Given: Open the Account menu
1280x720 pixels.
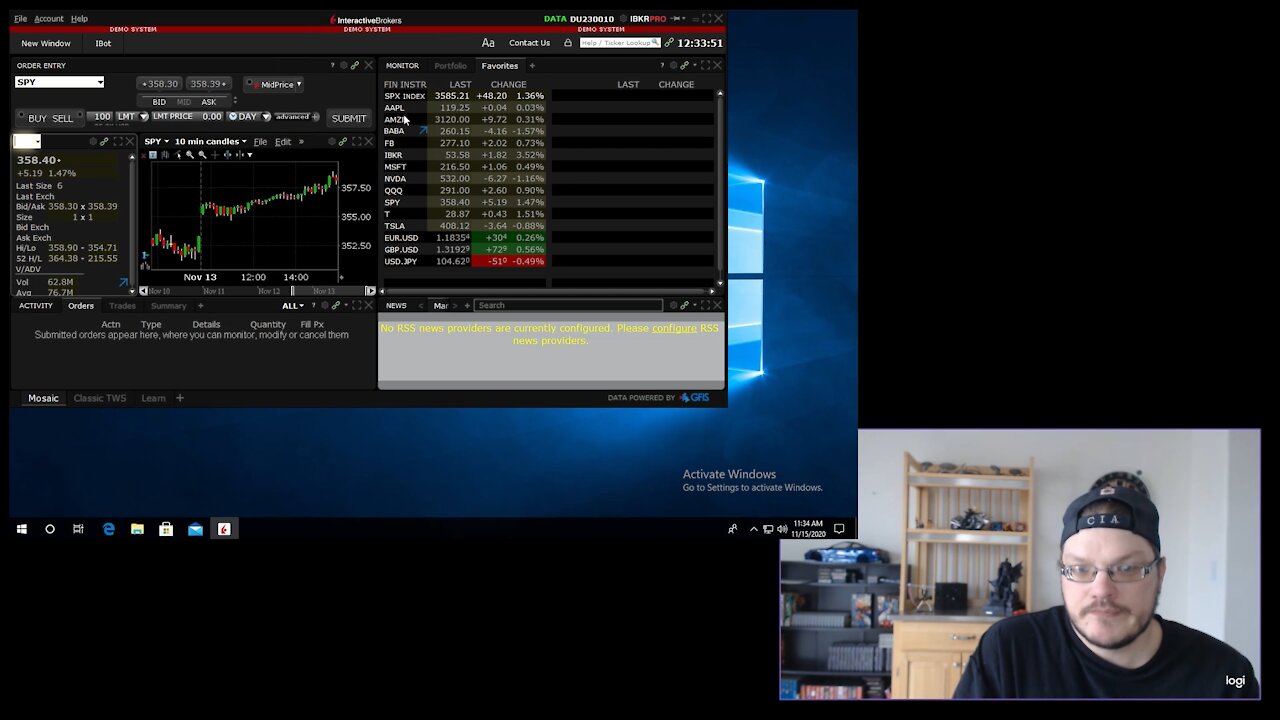Looking at the screenshot, I should coord(48,19).
